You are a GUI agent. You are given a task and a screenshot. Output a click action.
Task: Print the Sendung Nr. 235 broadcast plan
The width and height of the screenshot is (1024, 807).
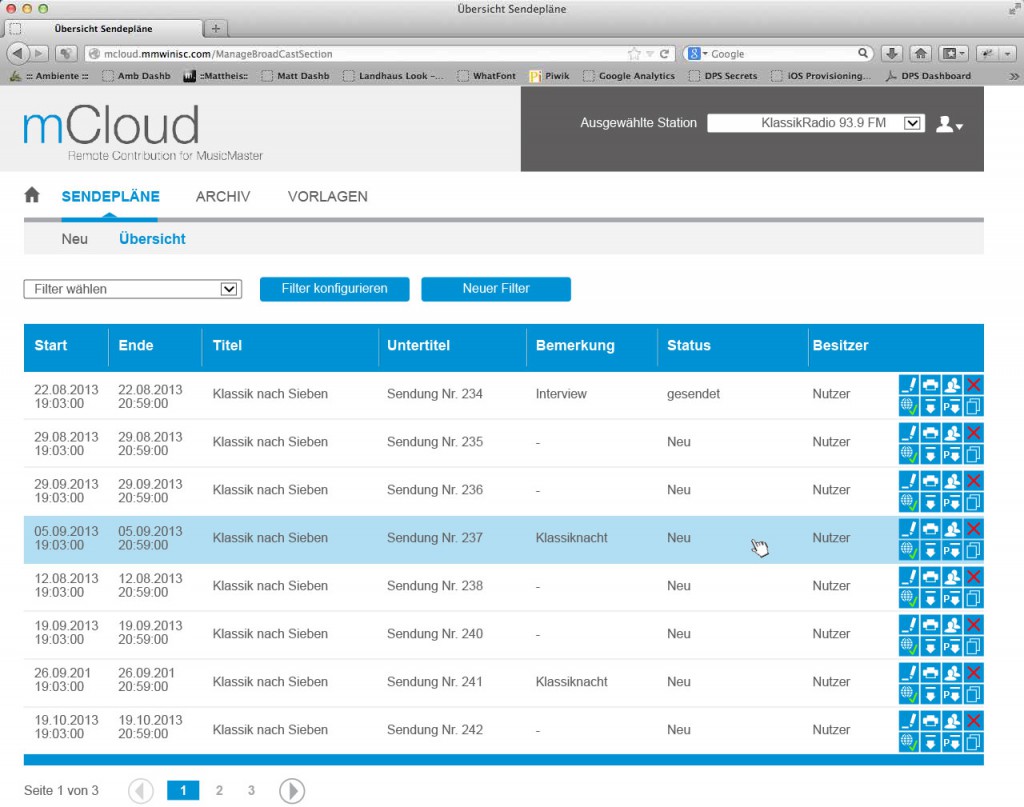(x=931, y=433)
